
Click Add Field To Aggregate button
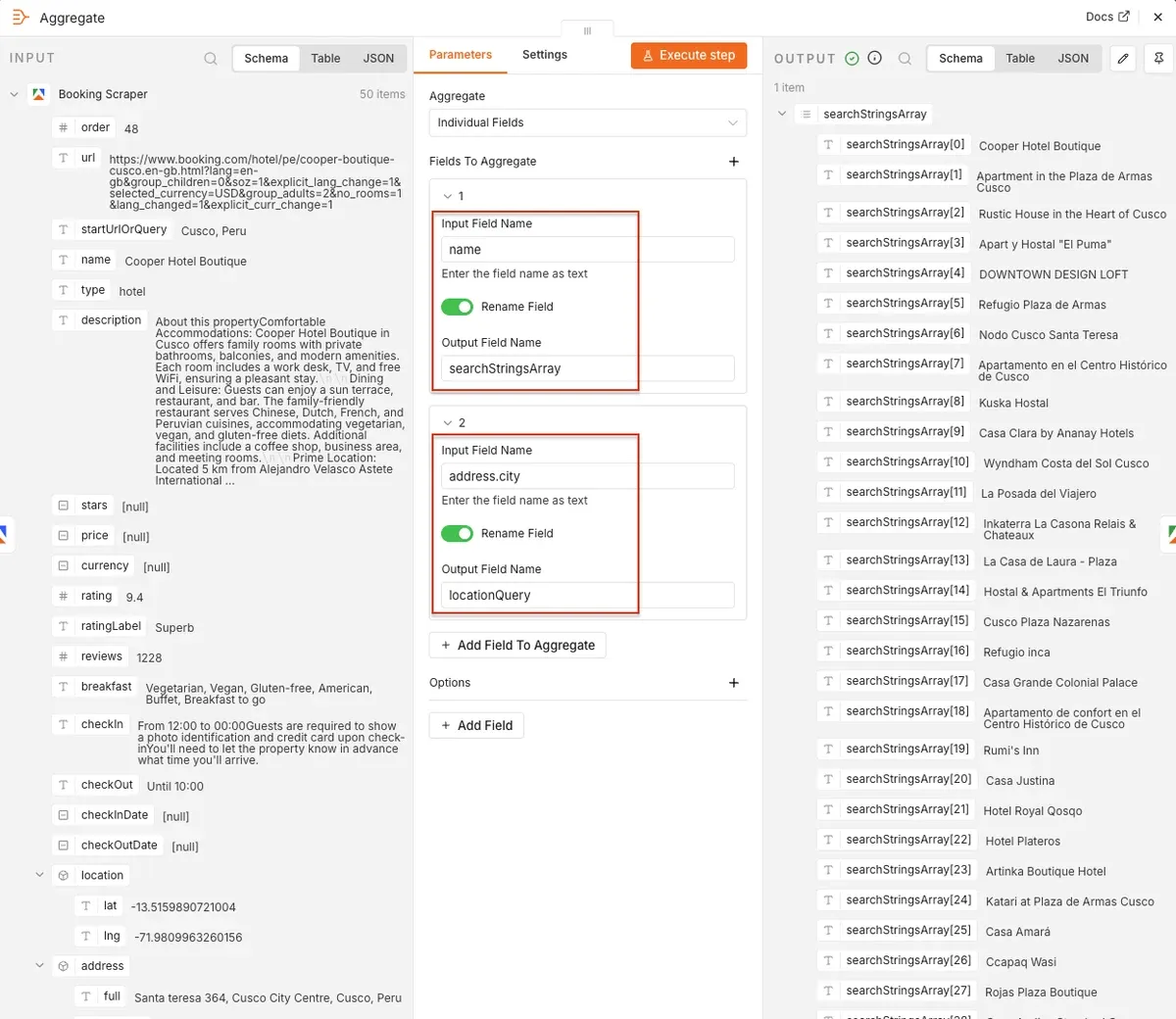pyautogui.click(x=518, y=645)
